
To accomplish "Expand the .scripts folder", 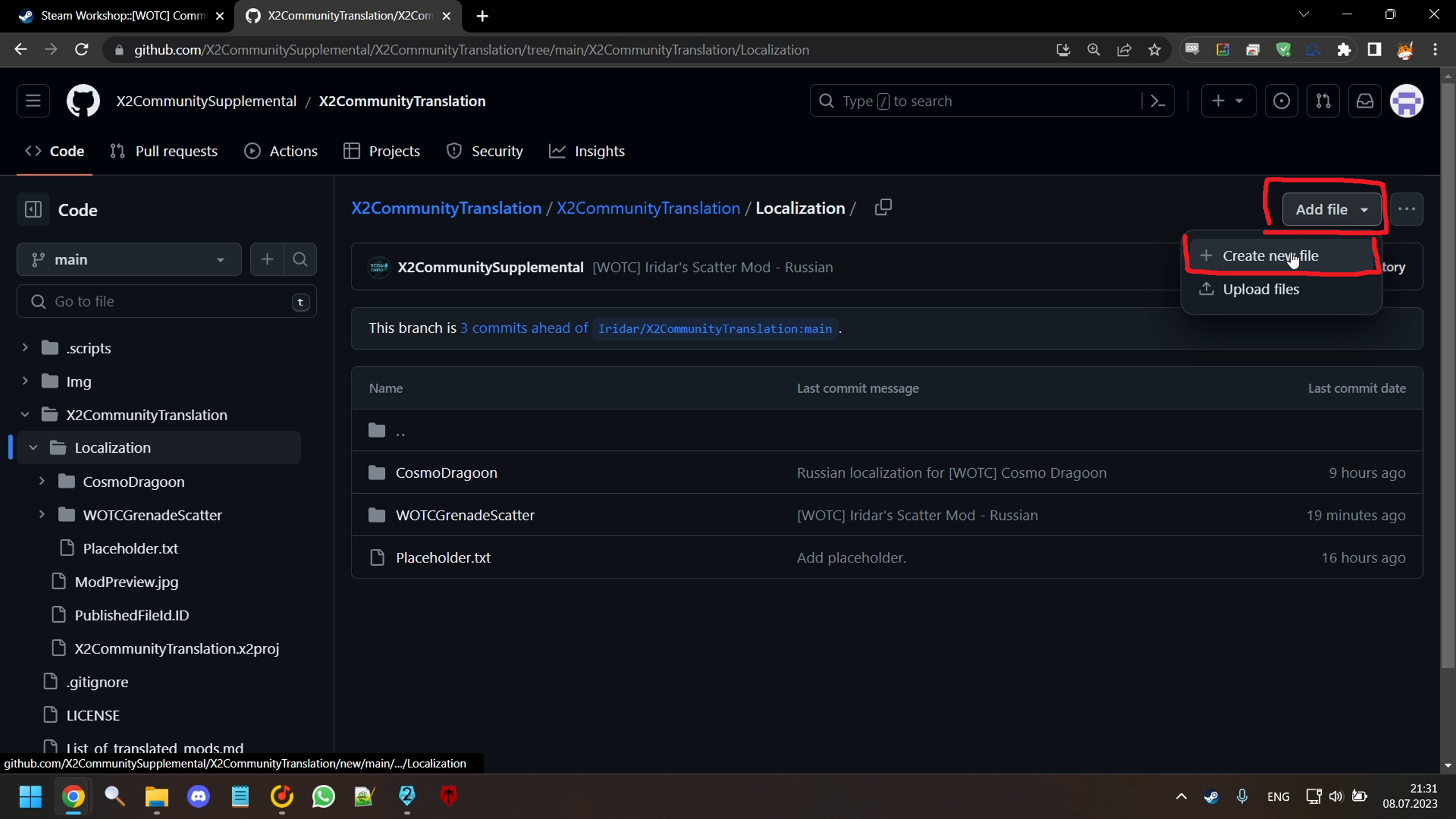I will pyautogui.click(x=25, y=348).
